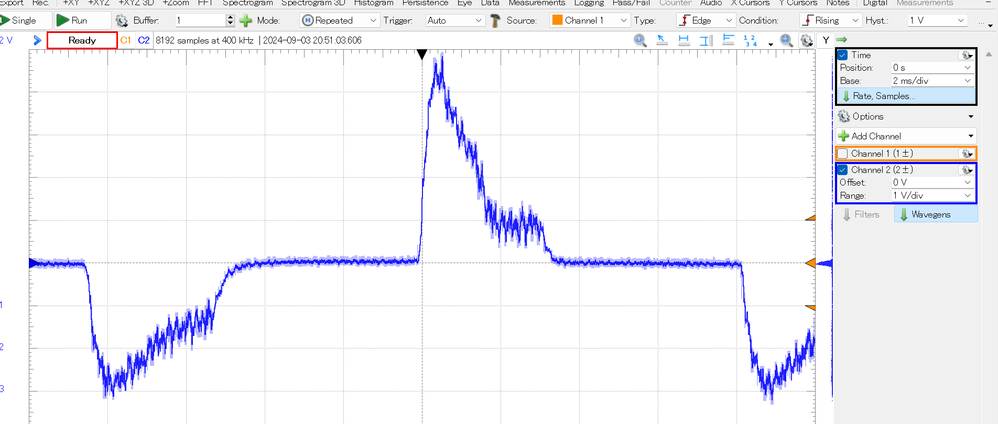The height and width of the screenshot is (424, 998).
Task: Click blue zero-level arrow at plot left edge
Action: tap(34, 262)
